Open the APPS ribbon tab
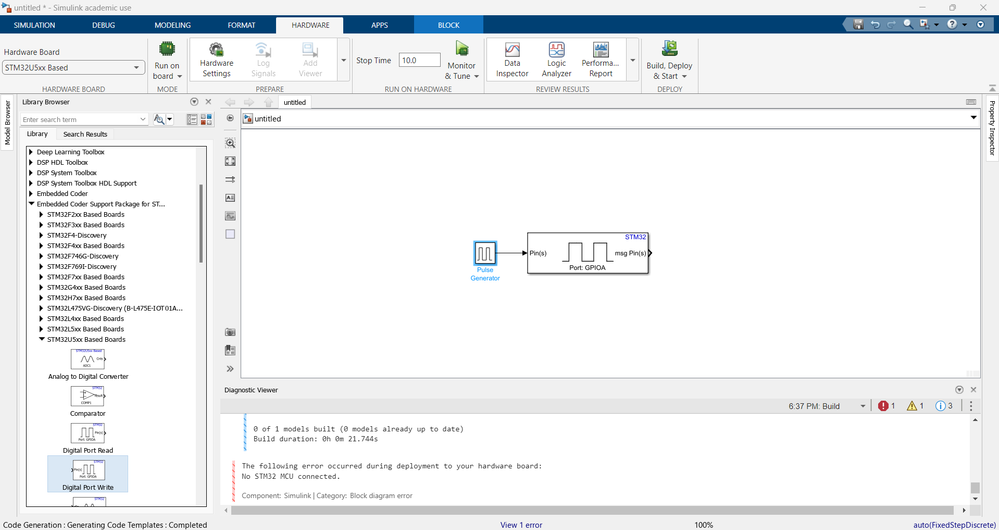 380,25
